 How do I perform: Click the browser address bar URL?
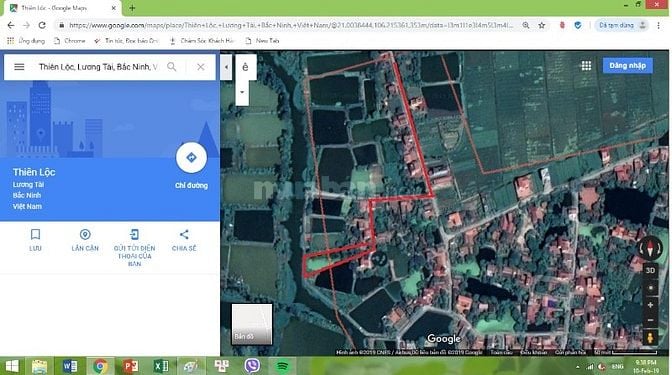291,25
